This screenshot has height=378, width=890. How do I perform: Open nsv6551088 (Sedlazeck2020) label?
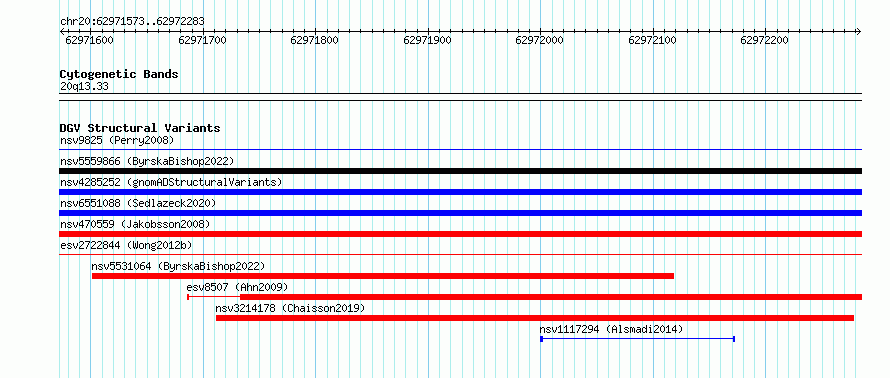(x=138, y=203)
